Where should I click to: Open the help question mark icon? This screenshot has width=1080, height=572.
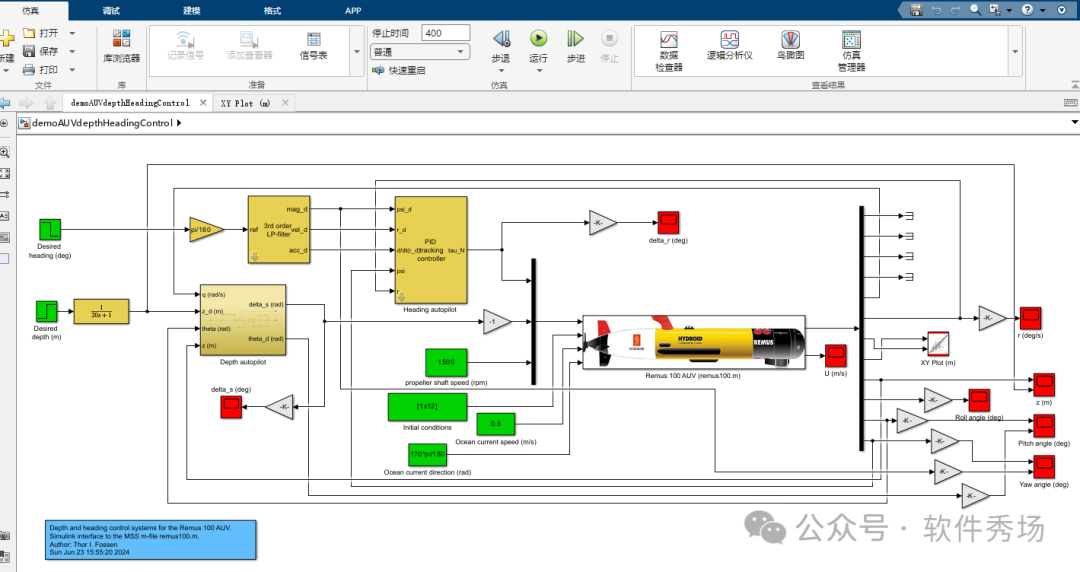pos(1027,10)
